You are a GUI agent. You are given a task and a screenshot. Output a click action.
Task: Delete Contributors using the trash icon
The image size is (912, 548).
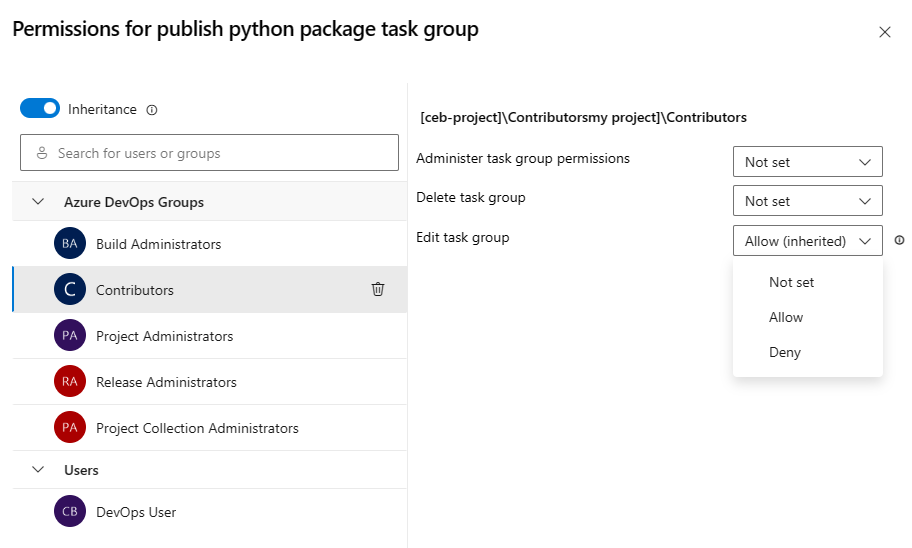378,289
